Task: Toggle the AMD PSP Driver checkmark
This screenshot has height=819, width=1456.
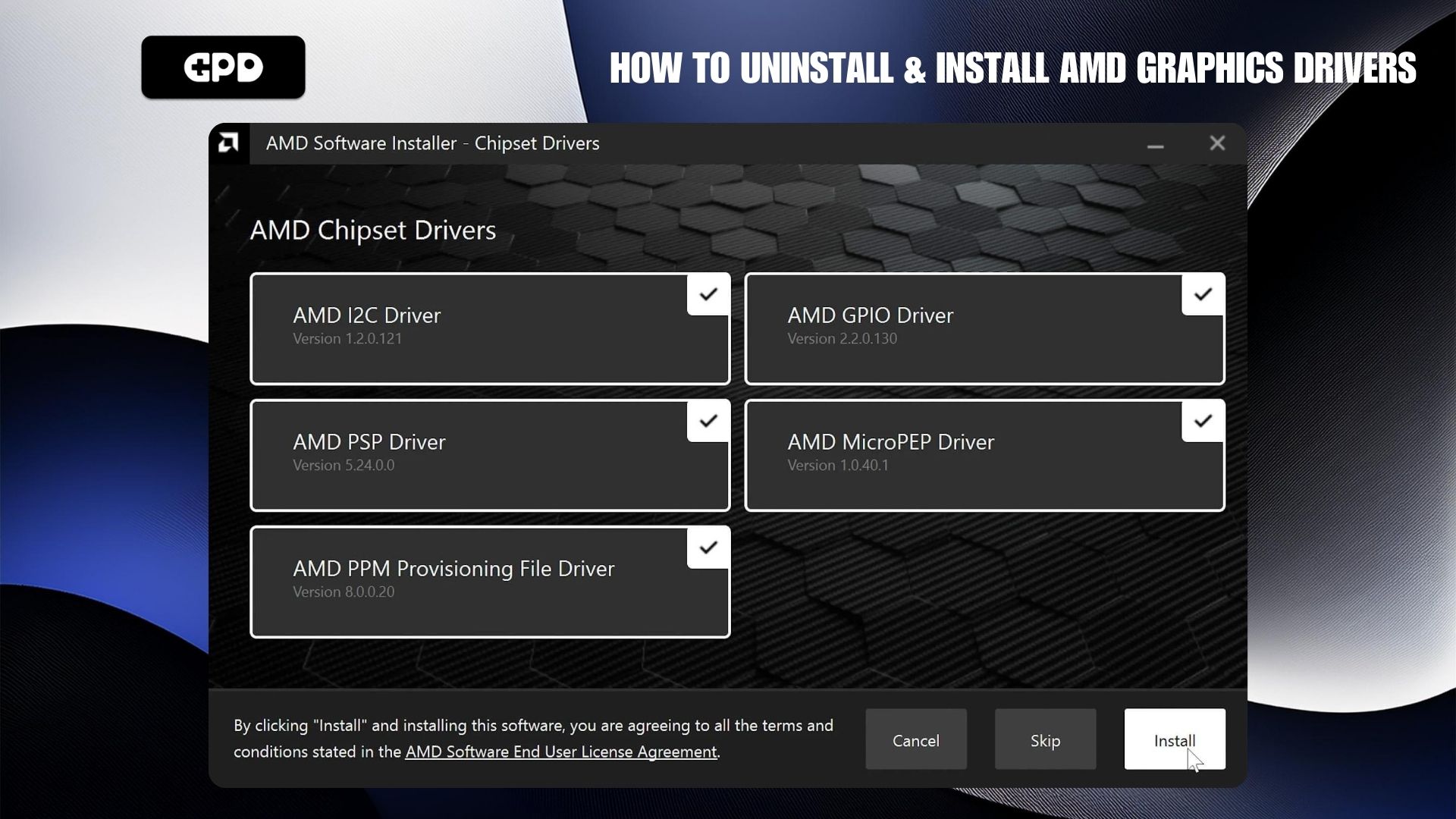Action: pyautogui.click(x=708, y=421)
